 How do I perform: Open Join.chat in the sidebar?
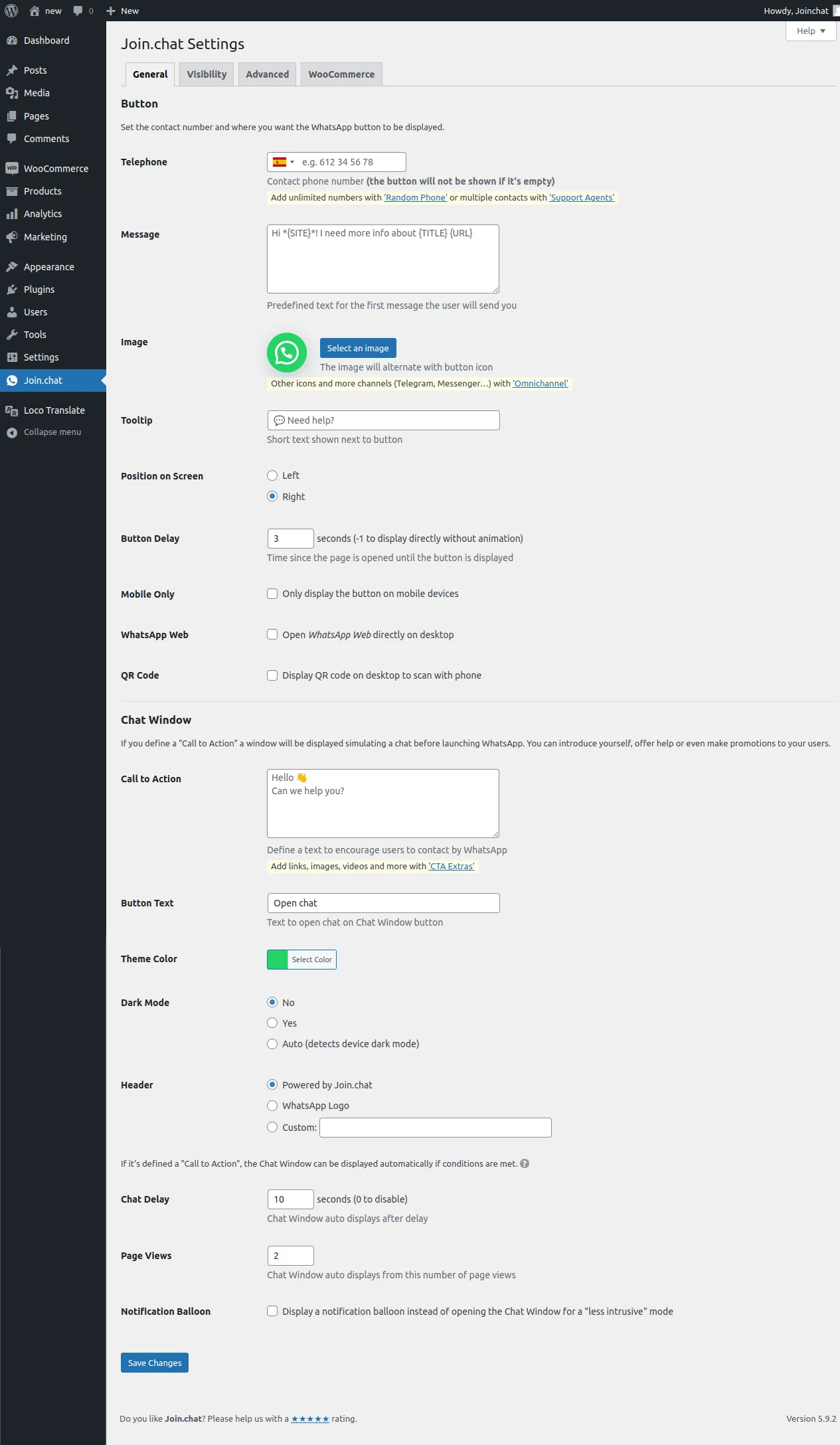point(53,381)
